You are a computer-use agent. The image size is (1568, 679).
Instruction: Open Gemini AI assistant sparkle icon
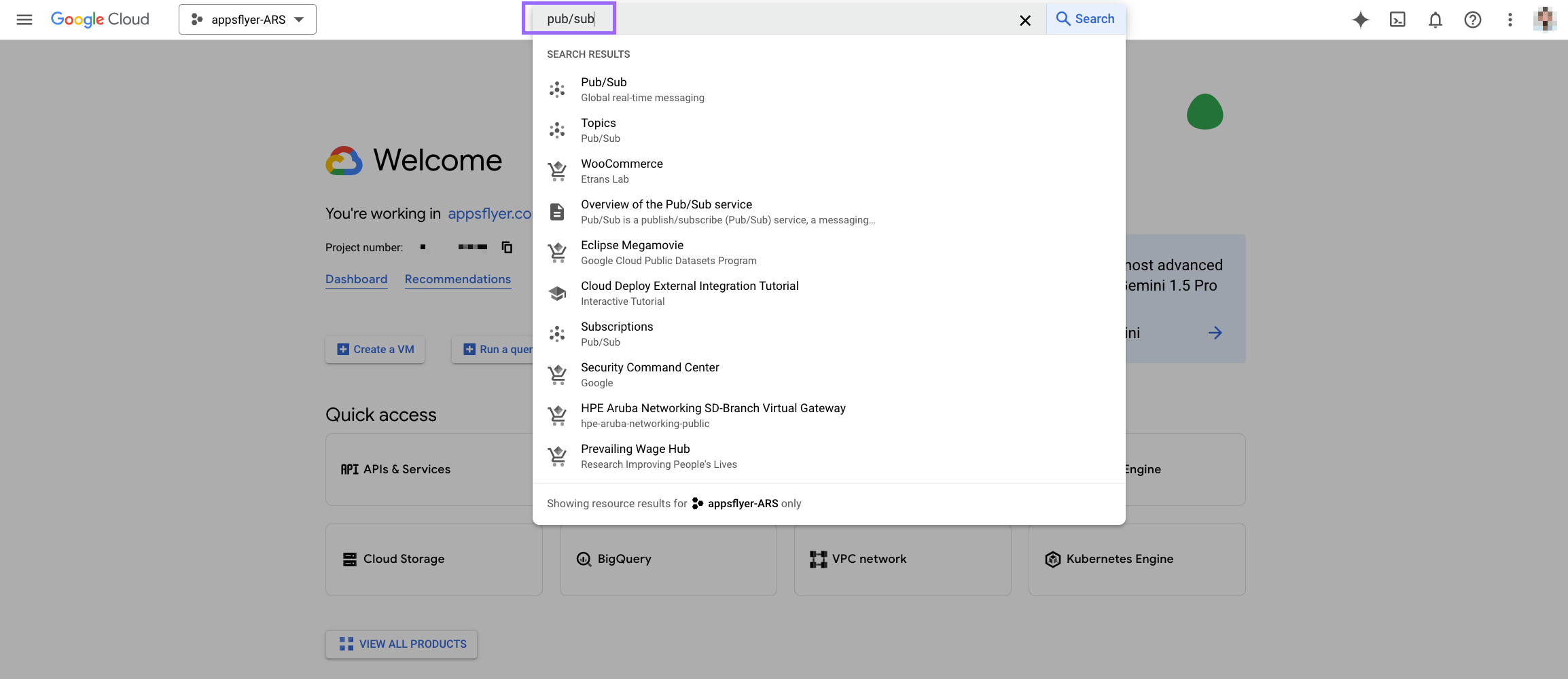click(1360, 20)
